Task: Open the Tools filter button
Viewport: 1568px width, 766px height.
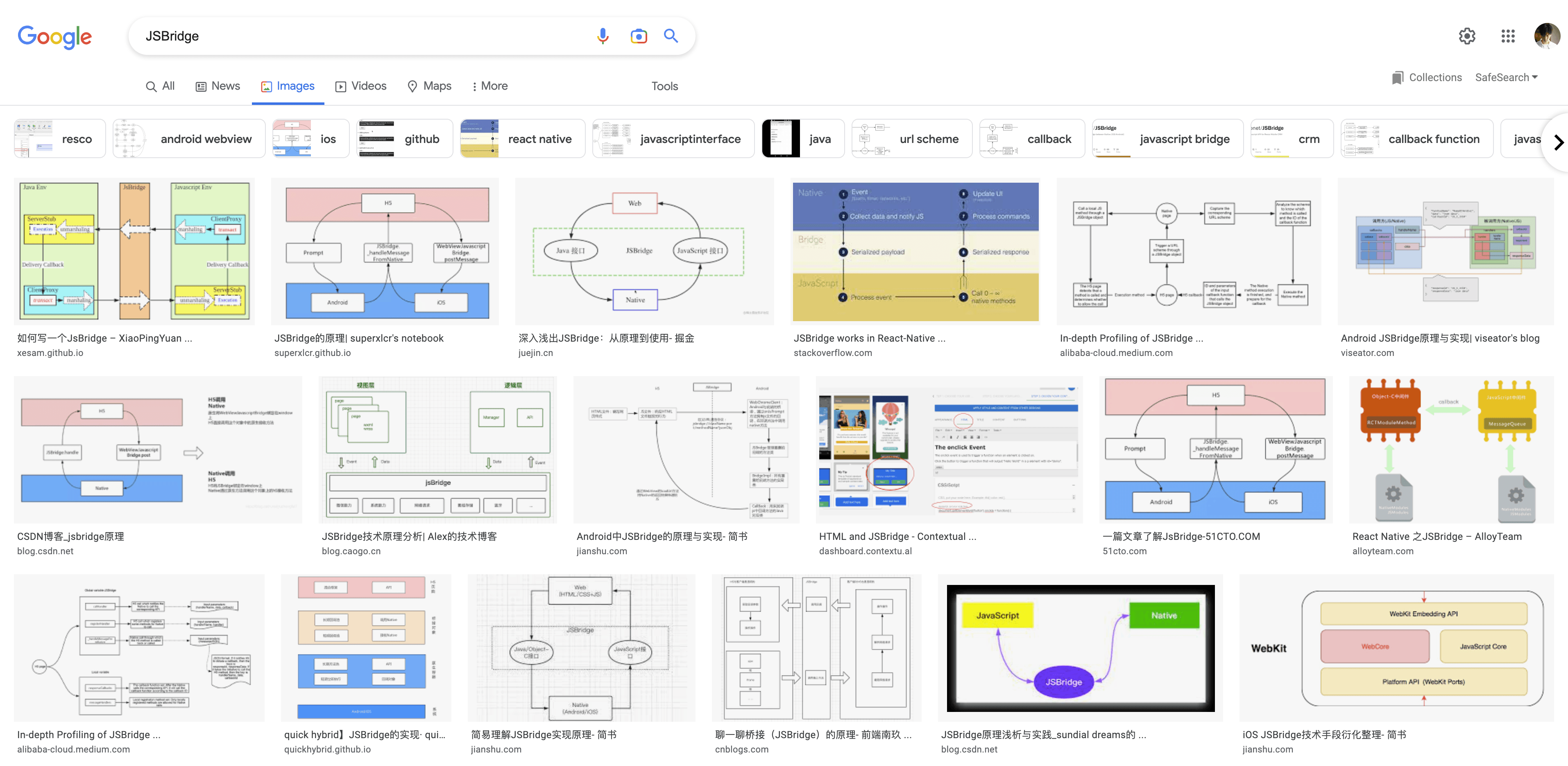Action: [664, 86]
